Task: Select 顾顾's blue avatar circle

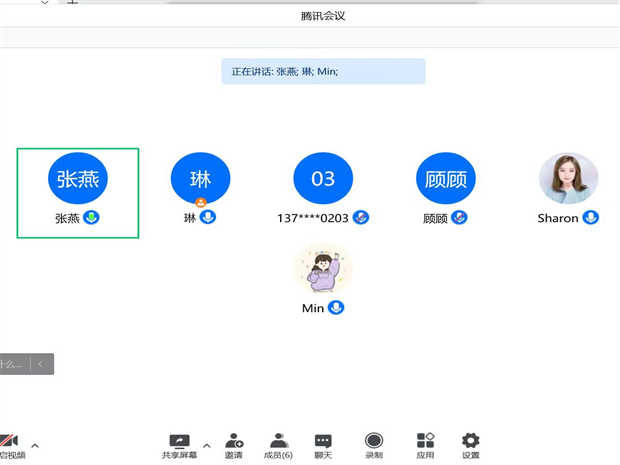Action: click(x=446, y=178)
